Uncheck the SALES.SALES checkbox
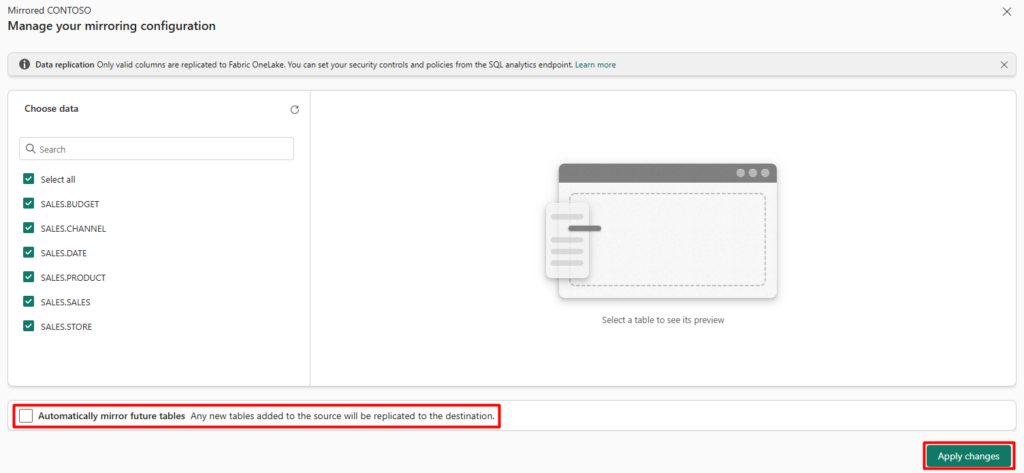This screenshot has height=473, width=1024. click(29, 302)
